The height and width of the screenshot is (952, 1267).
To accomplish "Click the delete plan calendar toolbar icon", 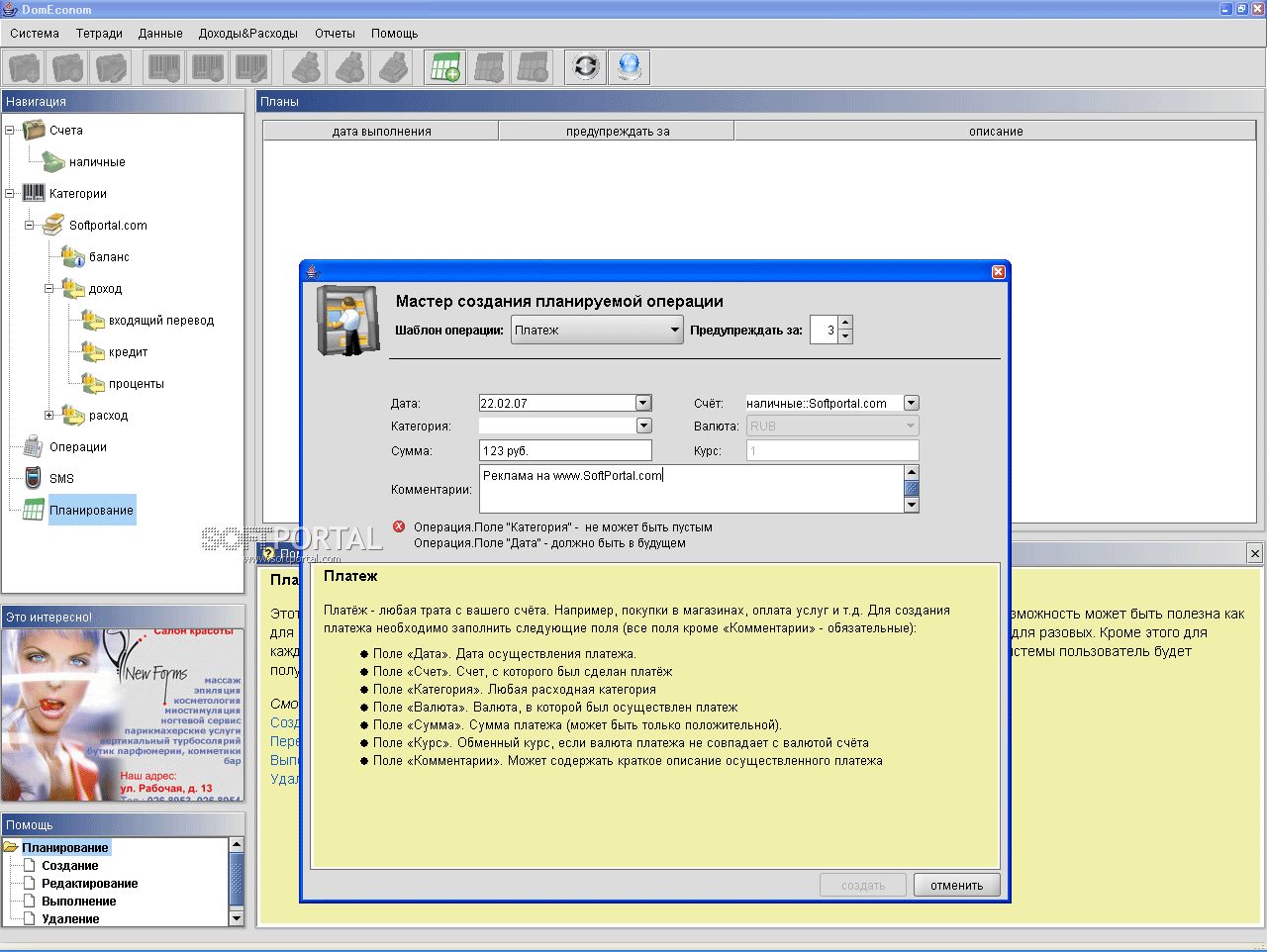I will point(532,67).
